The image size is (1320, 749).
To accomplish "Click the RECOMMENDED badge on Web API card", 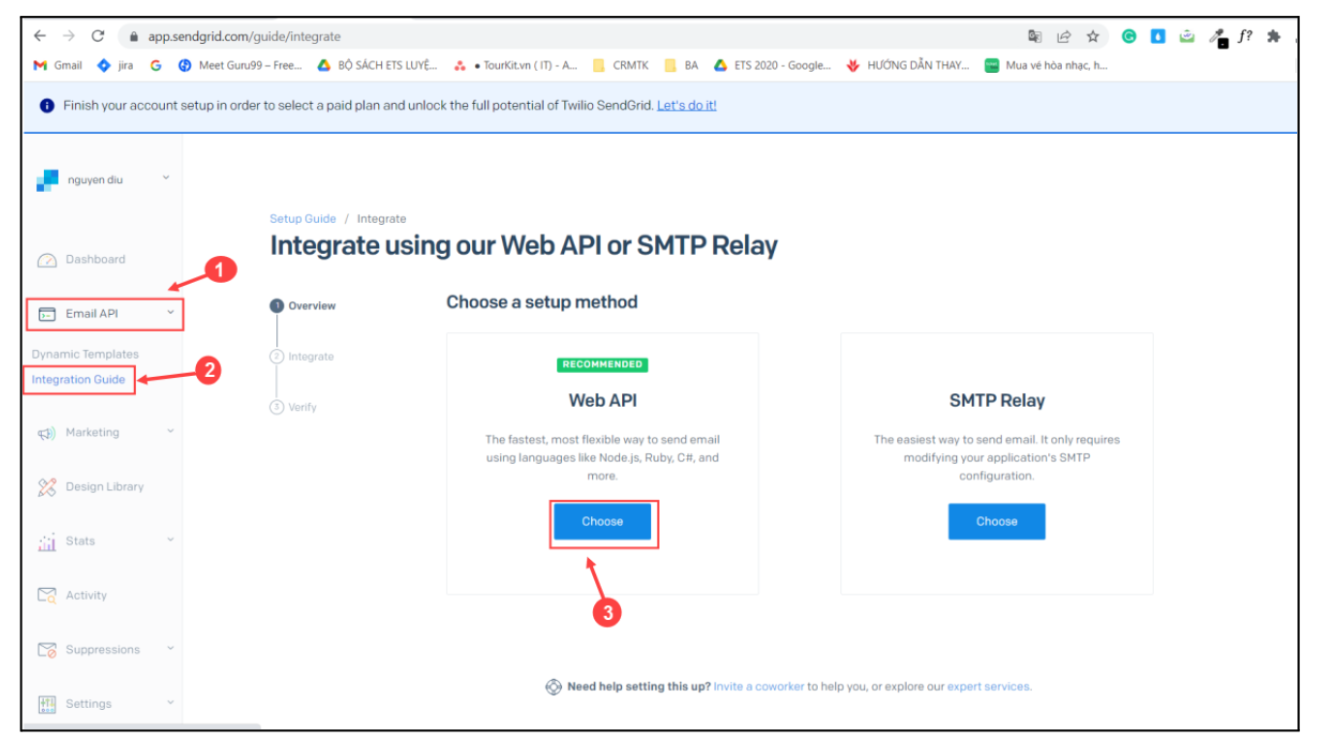I will pos(602,365).
